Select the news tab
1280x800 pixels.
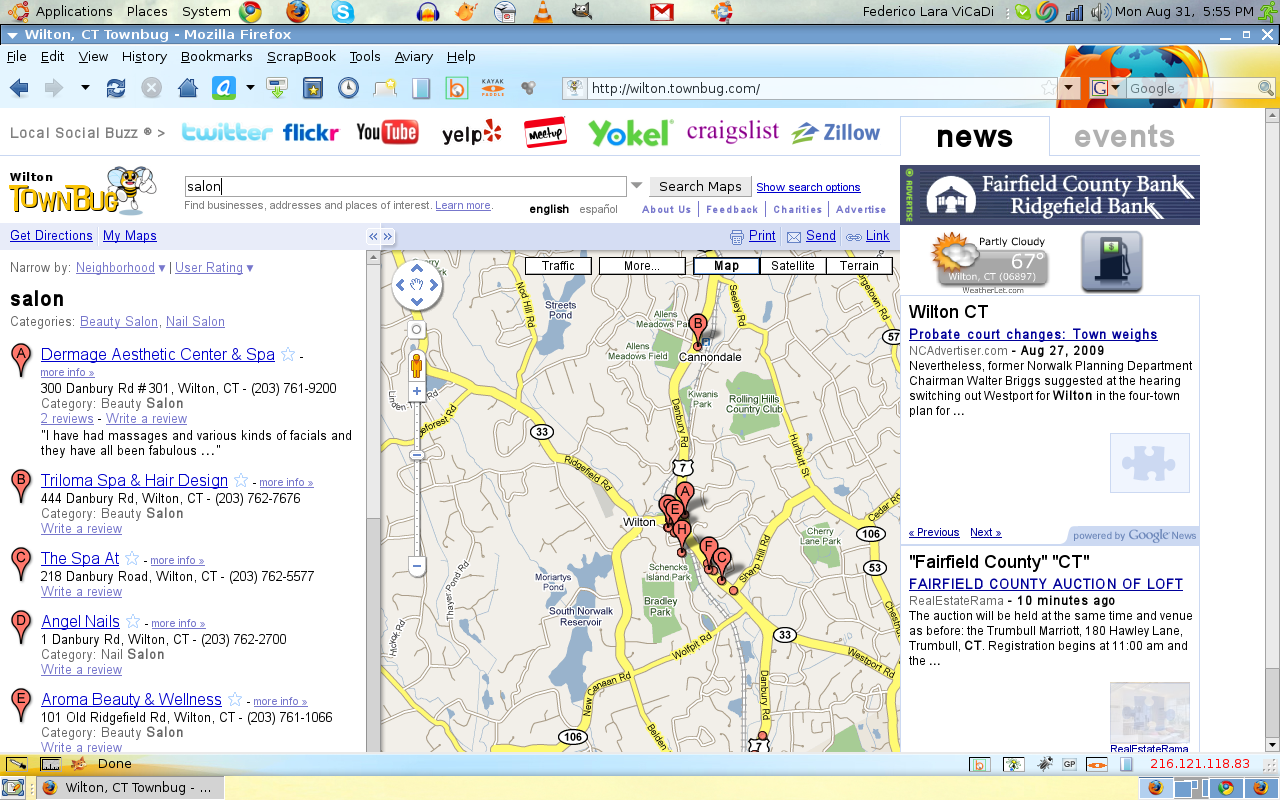(x=975, y=137)
